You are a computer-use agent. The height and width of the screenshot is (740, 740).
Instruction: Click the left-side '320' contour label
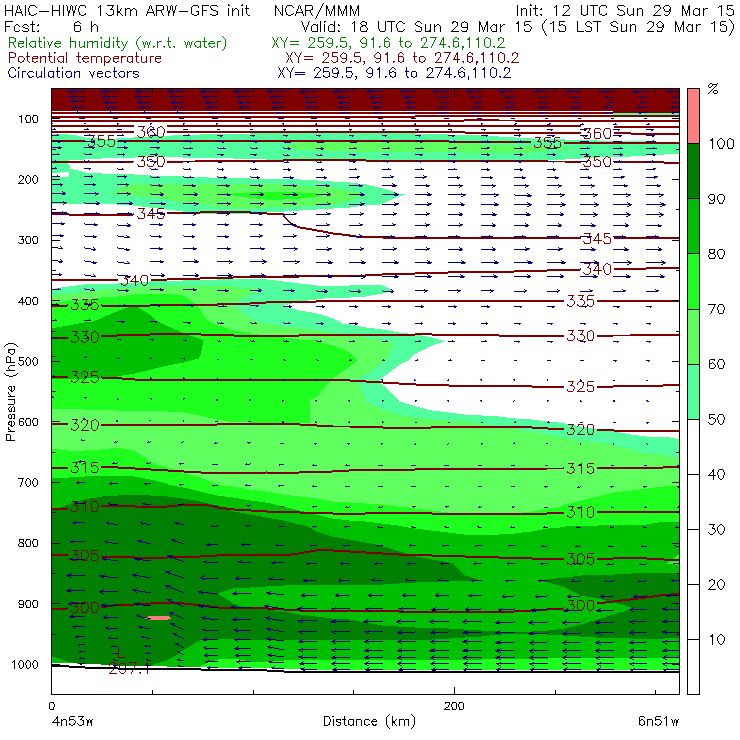tap(85, 425)
